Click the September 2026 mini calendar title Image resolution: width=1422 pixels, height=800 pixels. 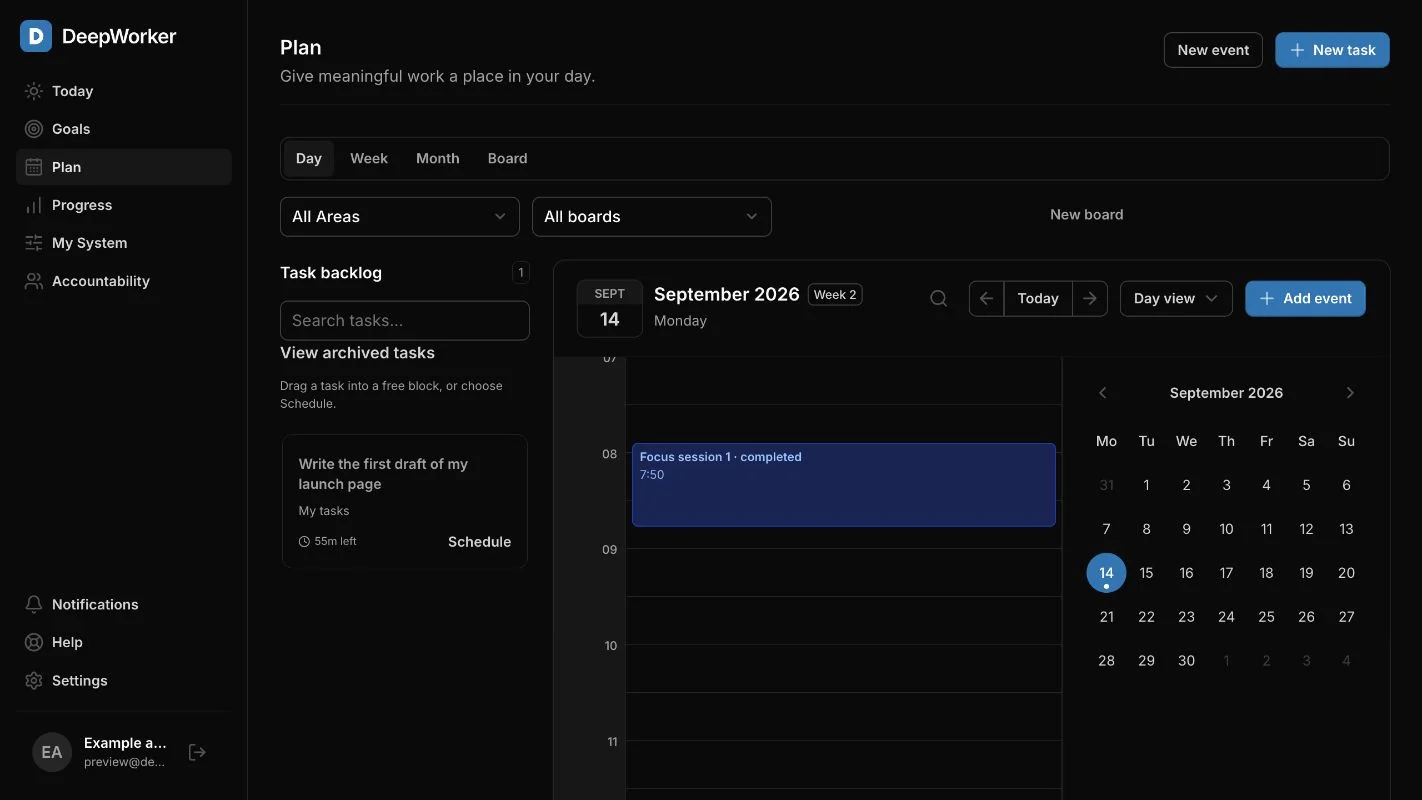click(x=1226, y=393)
